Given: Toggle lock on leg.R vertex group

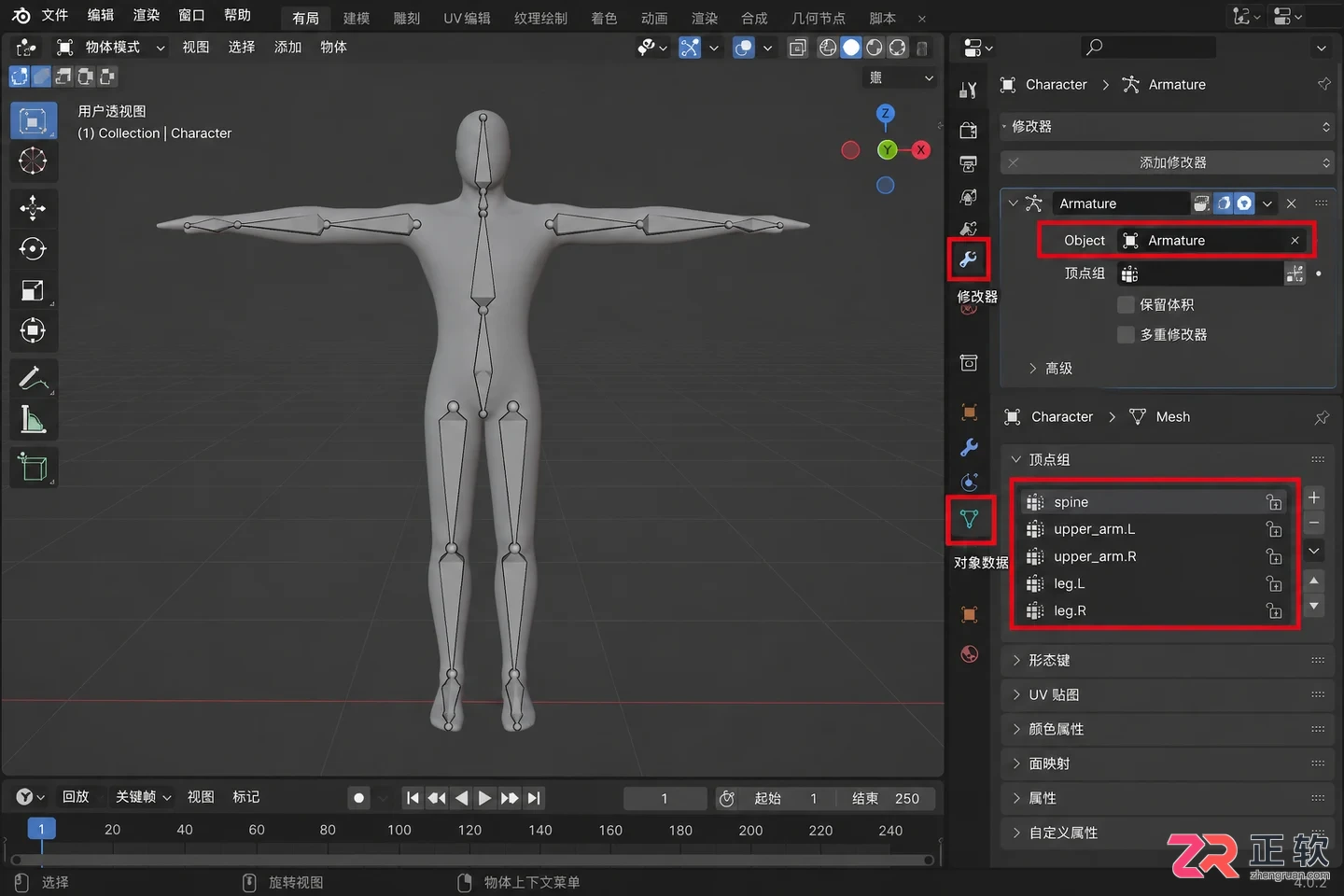Looking at the screenshot, I should 1274,611.
